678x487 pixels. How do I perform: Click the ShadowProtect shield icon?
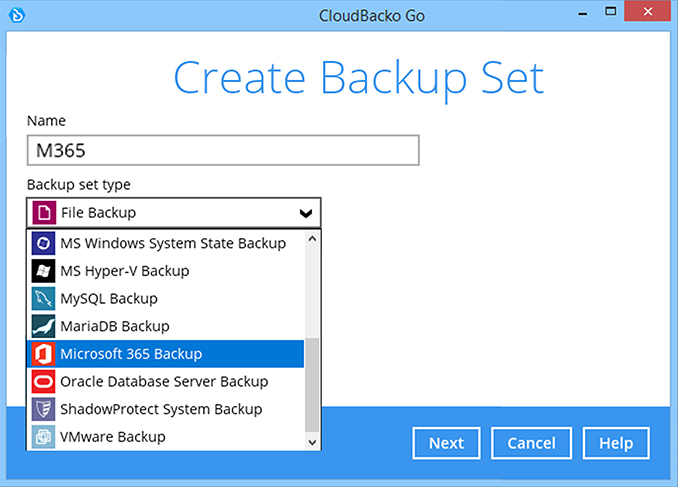point(43,410)
